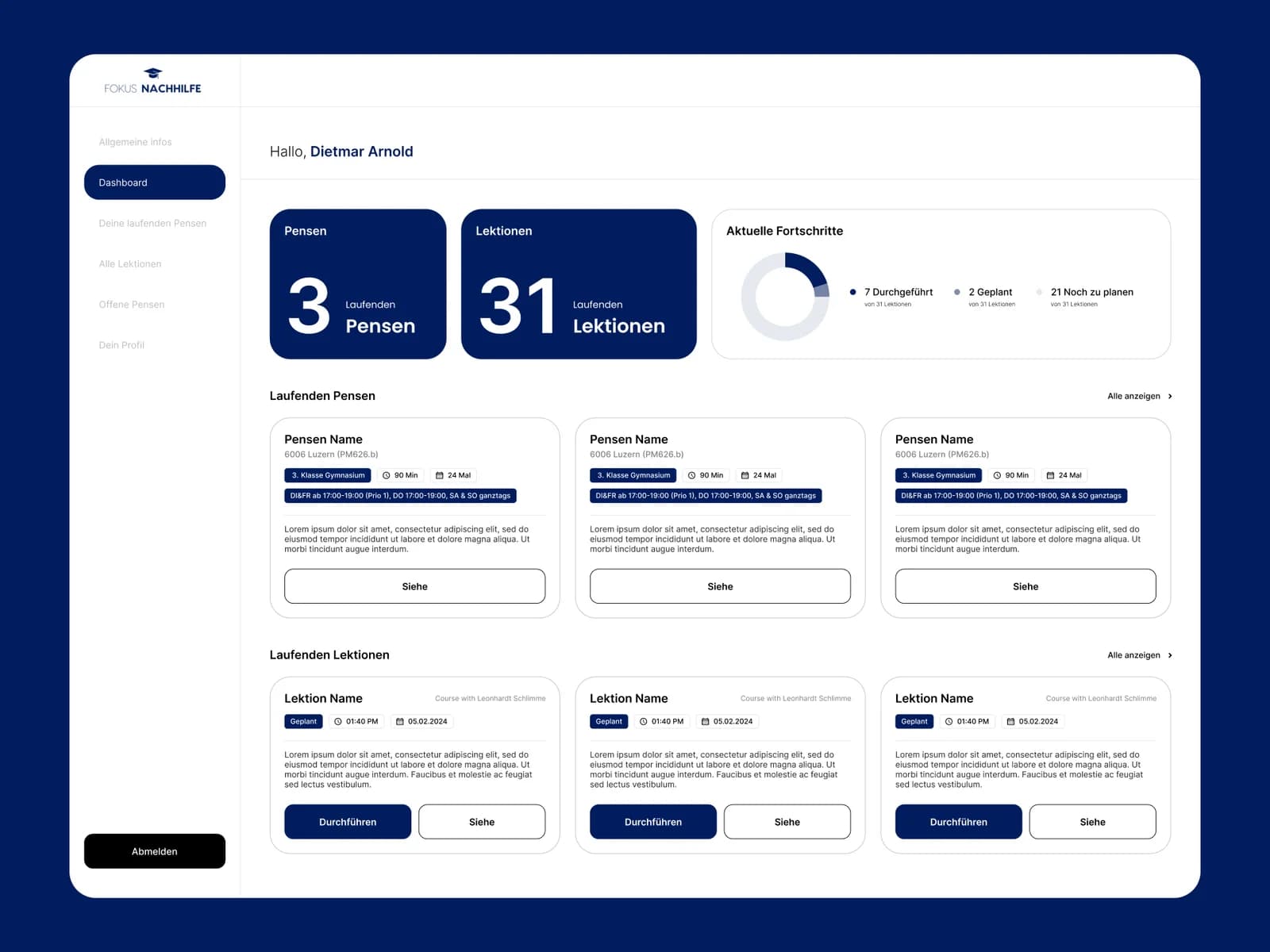Click '01:40 PM' time in first Lektion card
Viewport: 1270px width, 952px height.
pyautogui.click(x=362, y=721)
